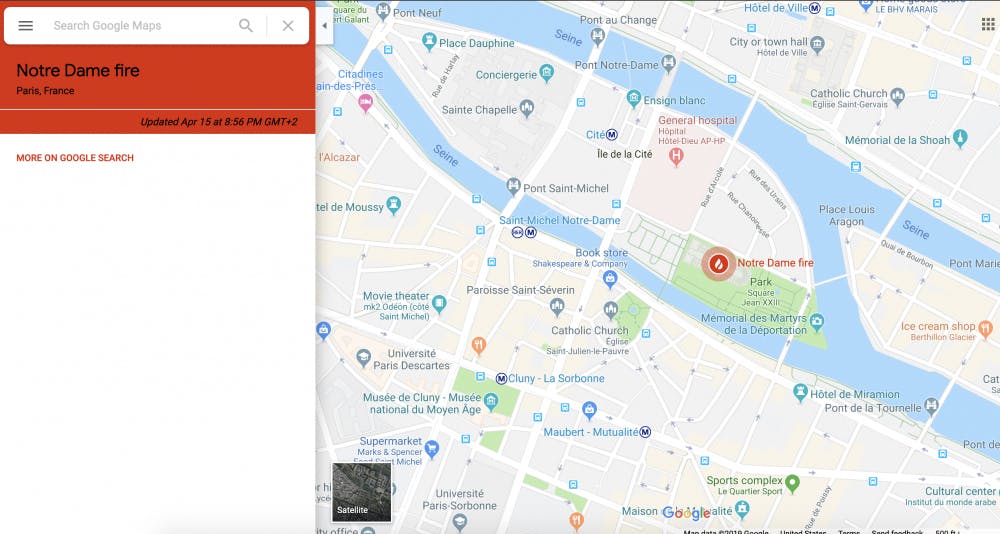Select the Hôtel de Miramion pin
The width and height of the screenshot is (1000, 534).
click(800, 392)
